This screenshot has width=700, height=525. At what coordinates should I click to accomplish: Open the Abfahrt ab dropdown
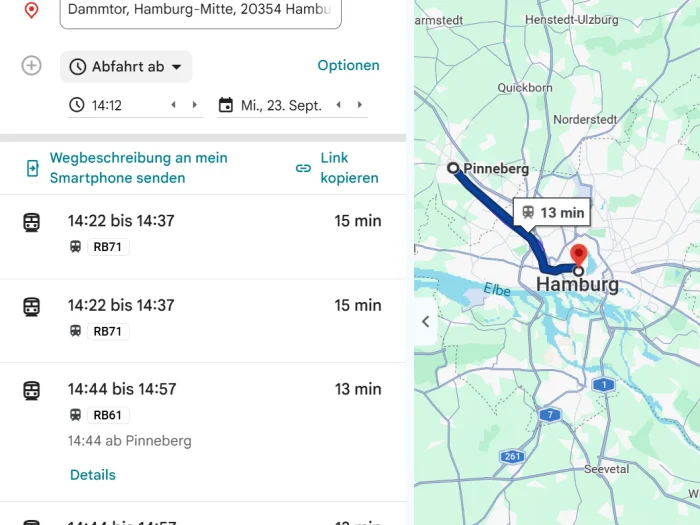[126, 67]
